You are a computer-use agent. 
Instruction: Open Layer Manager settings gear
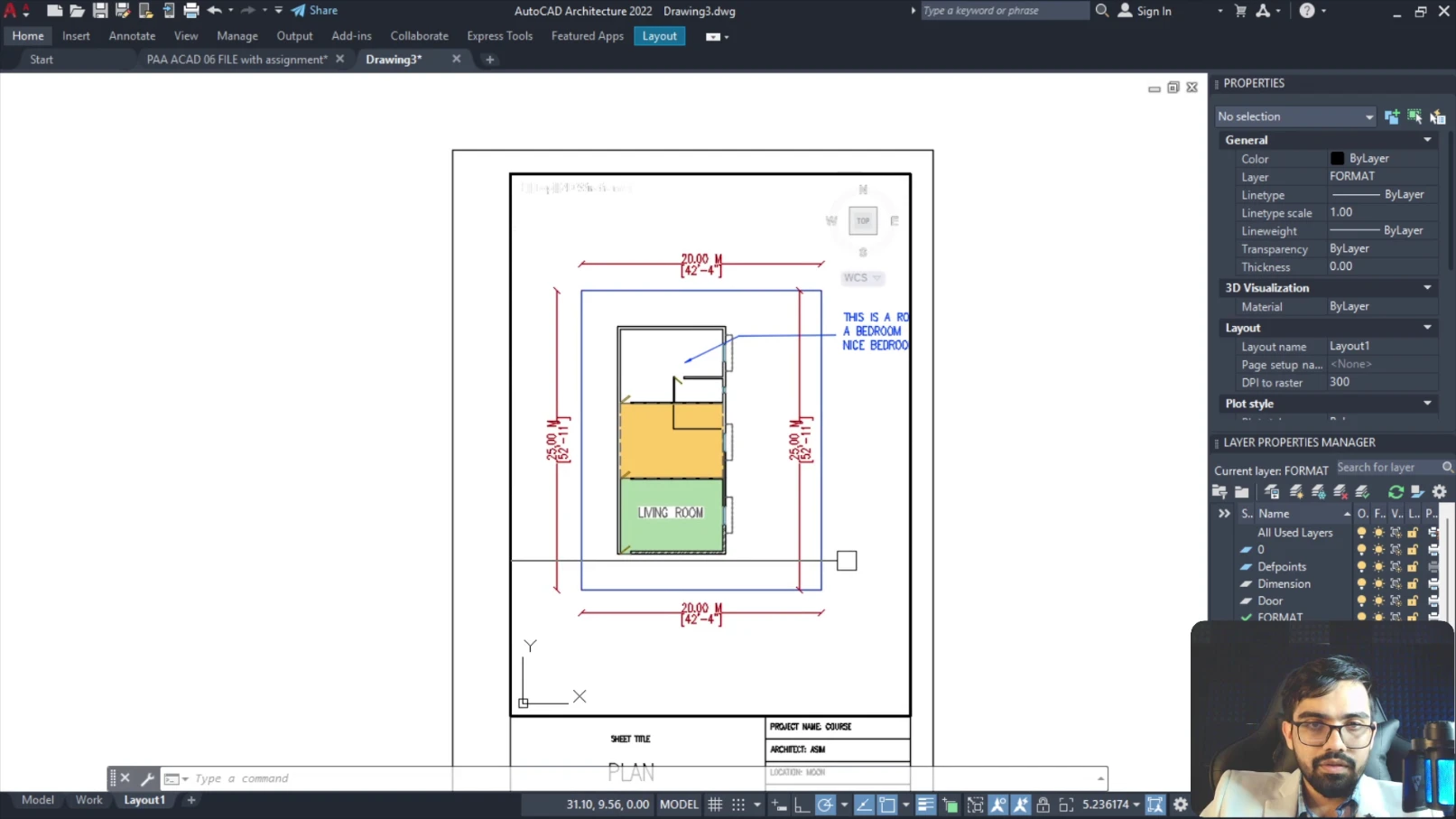(x=1440, y=492)
